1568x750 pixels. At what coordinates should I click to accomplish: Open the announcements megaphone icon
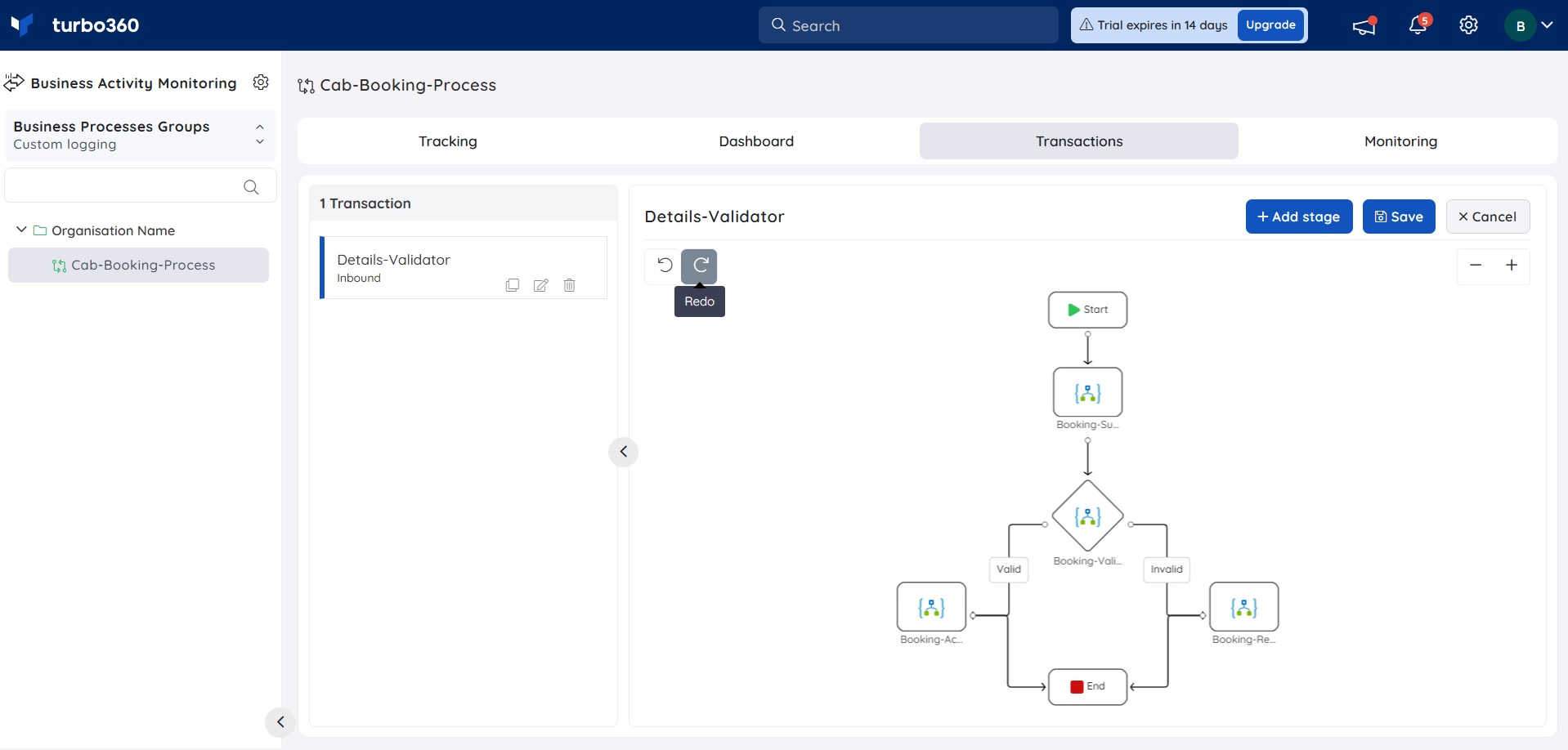1364,25
